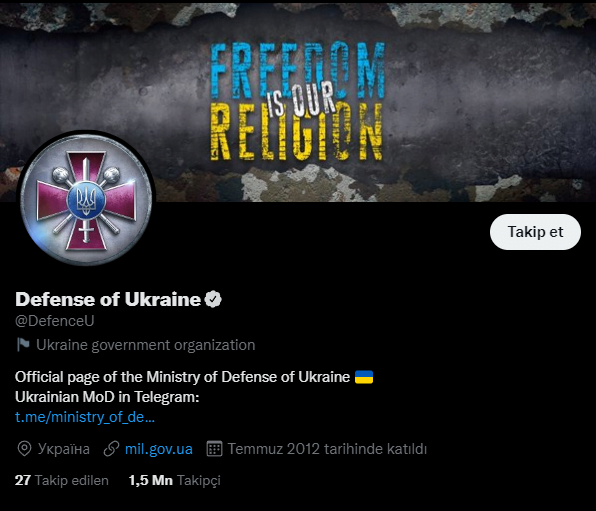Click the location pin icon
This screenshot has width=596, height=511.
(24, 449)
